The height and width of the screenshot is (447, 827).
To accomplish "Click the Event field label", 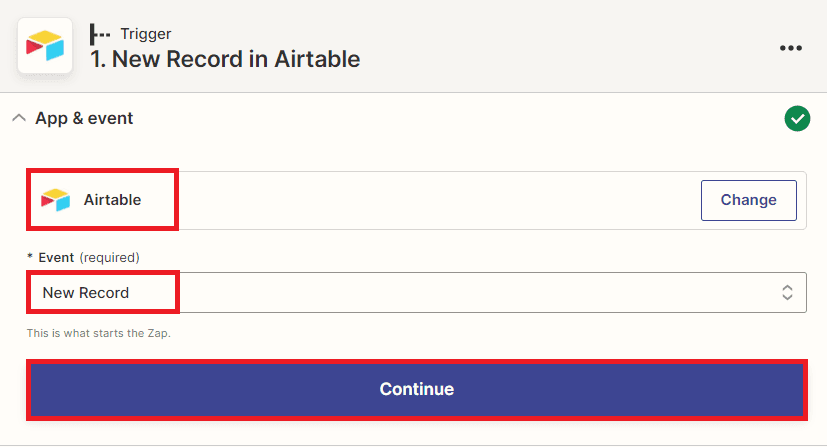I will pyautogui.click(x=56, y=257).
